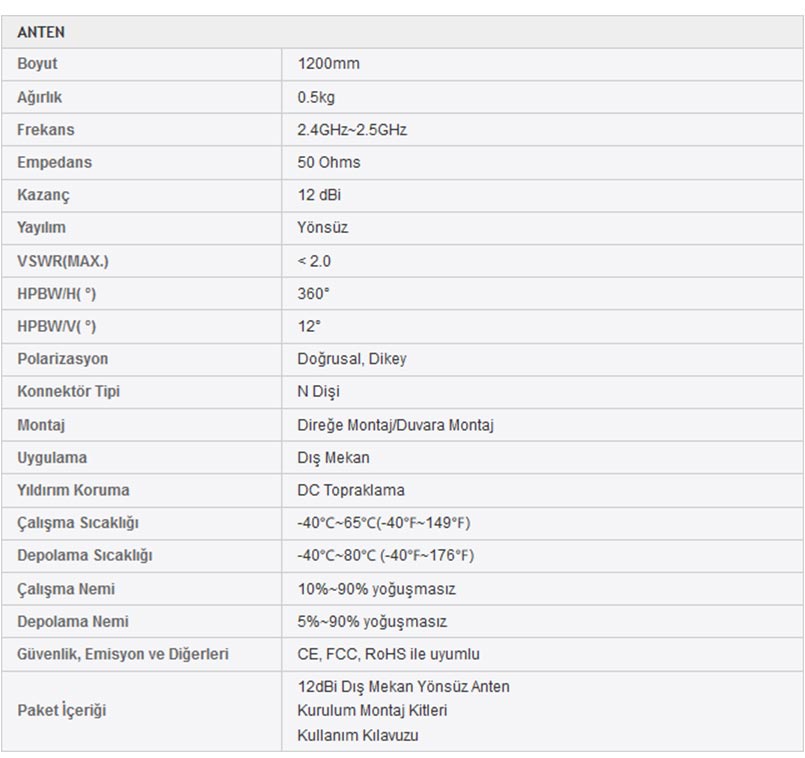Click the 360° HPBW/H value

point(313,294)
